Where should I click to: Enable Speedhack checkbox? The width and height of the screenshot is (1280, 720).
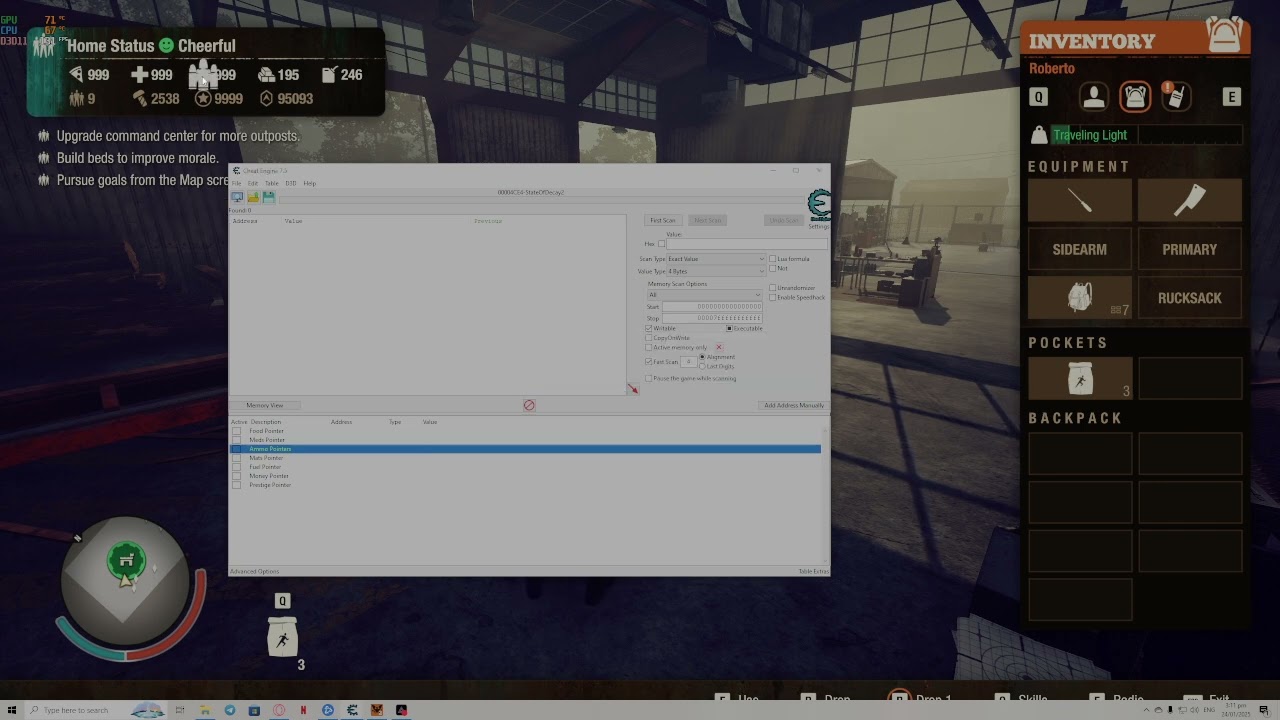tap(772, 297)
